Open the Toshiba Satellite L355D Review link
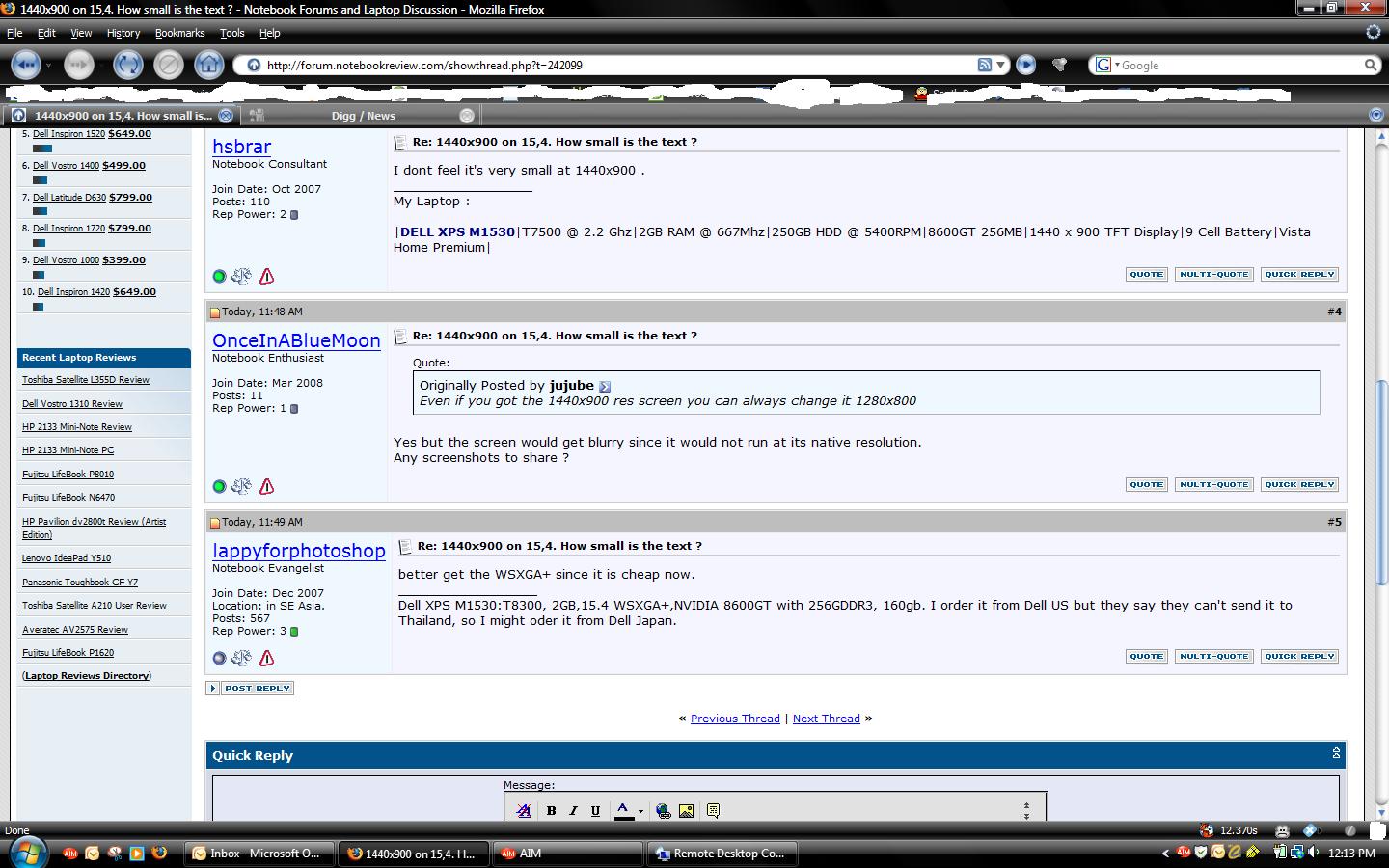The image size is (1389, 868). click(x=86, y=380)
